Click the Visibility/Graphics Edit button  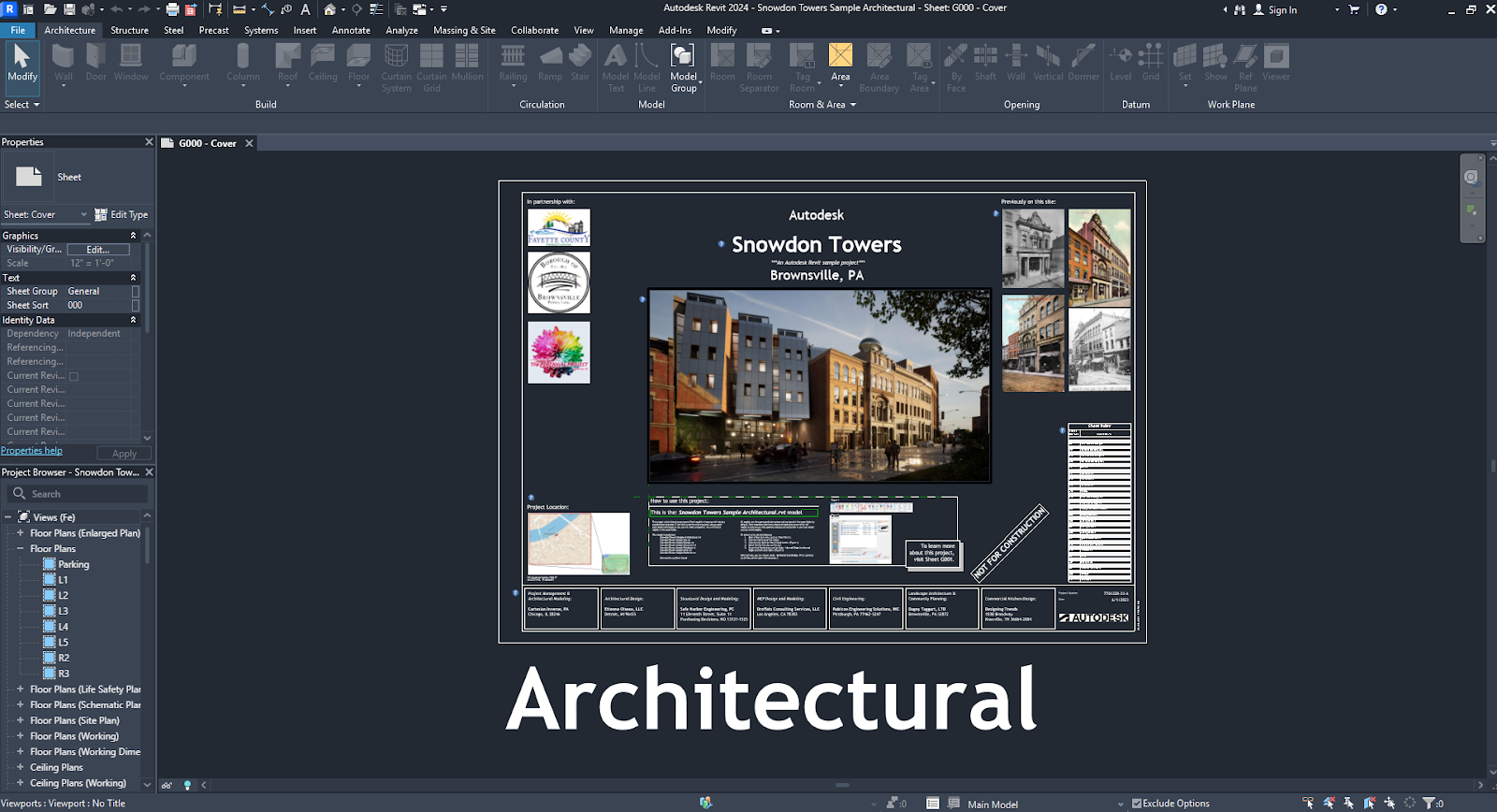click(97, 250)
